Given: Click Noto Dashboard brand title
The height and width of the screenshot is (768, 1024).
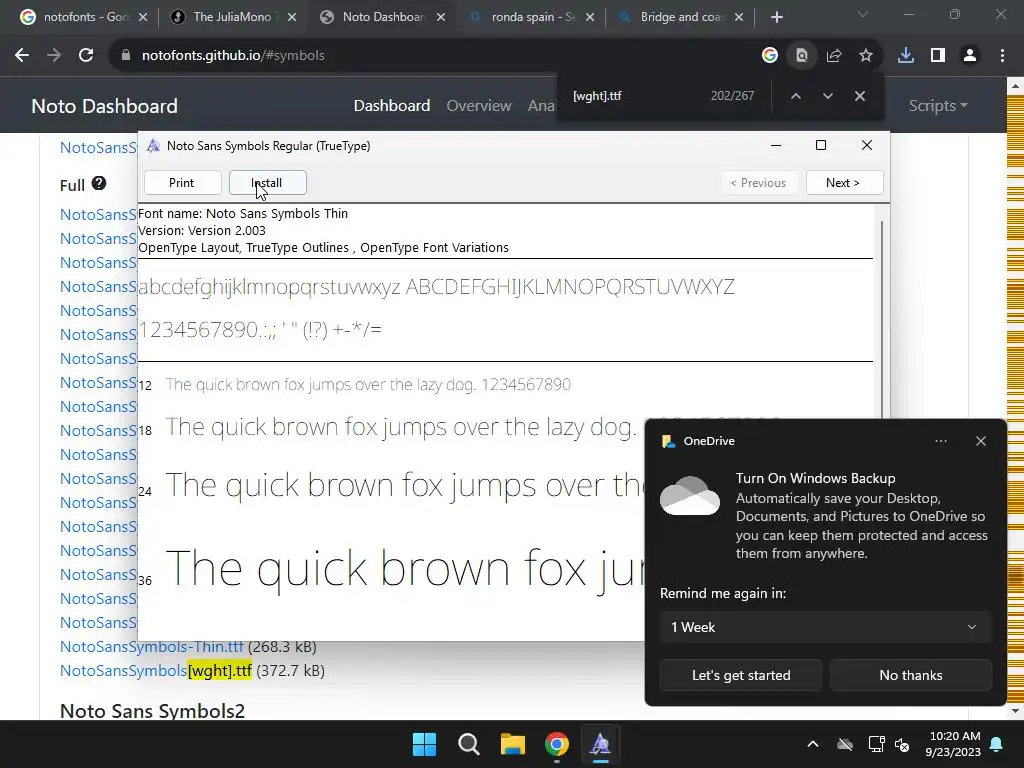Looking at the screenshot, I should 104,106.
